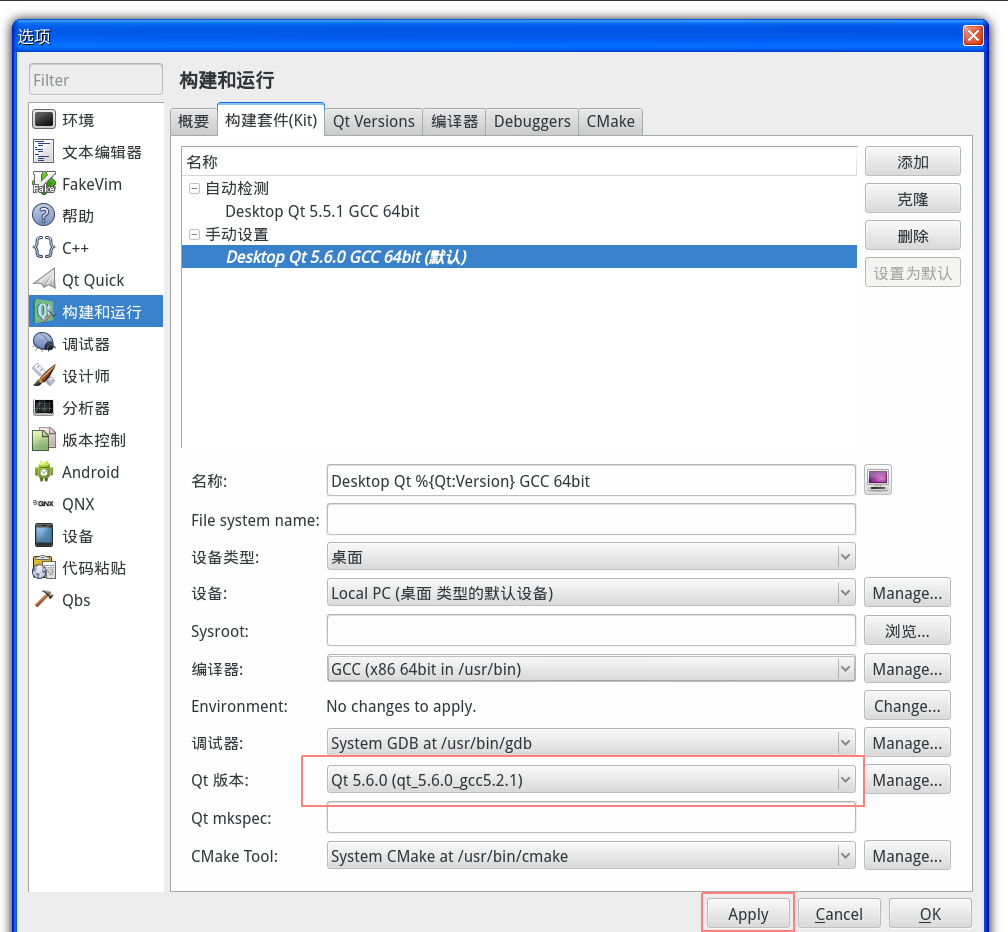
Task: Click the Cancel button
Action: pos(839,913)
